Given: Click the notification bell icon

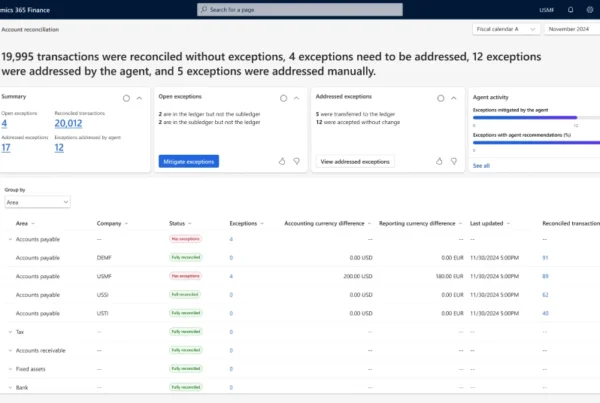Looking at the screenshot, I should pos(571,9).
